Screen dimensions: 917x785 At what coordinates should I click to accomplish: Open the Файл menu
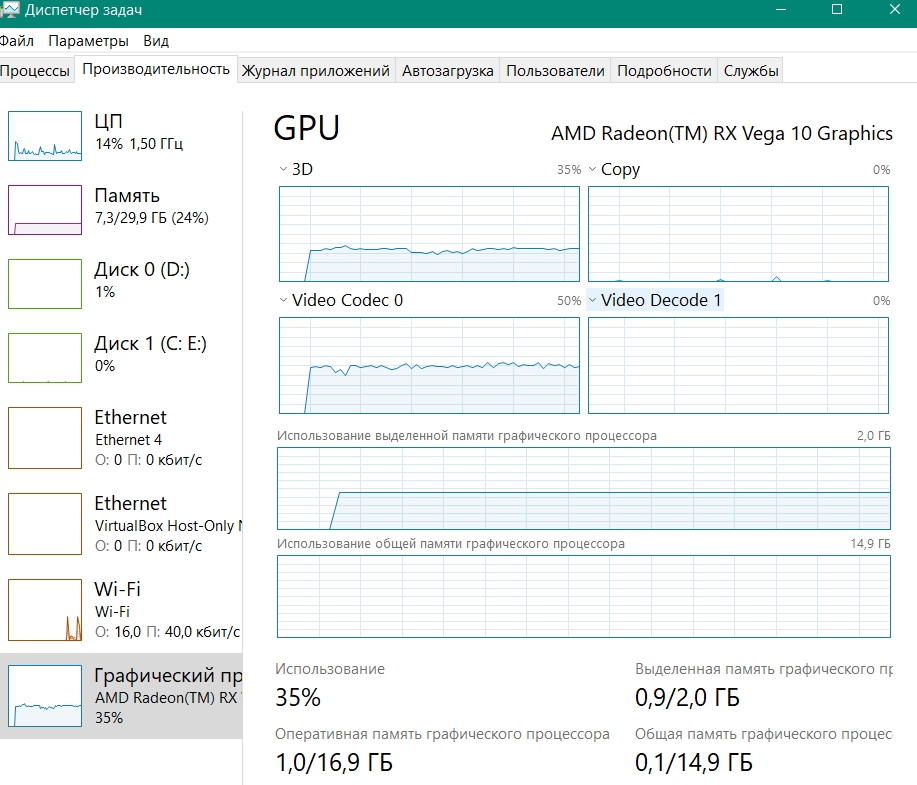click(x=17, y=41)
